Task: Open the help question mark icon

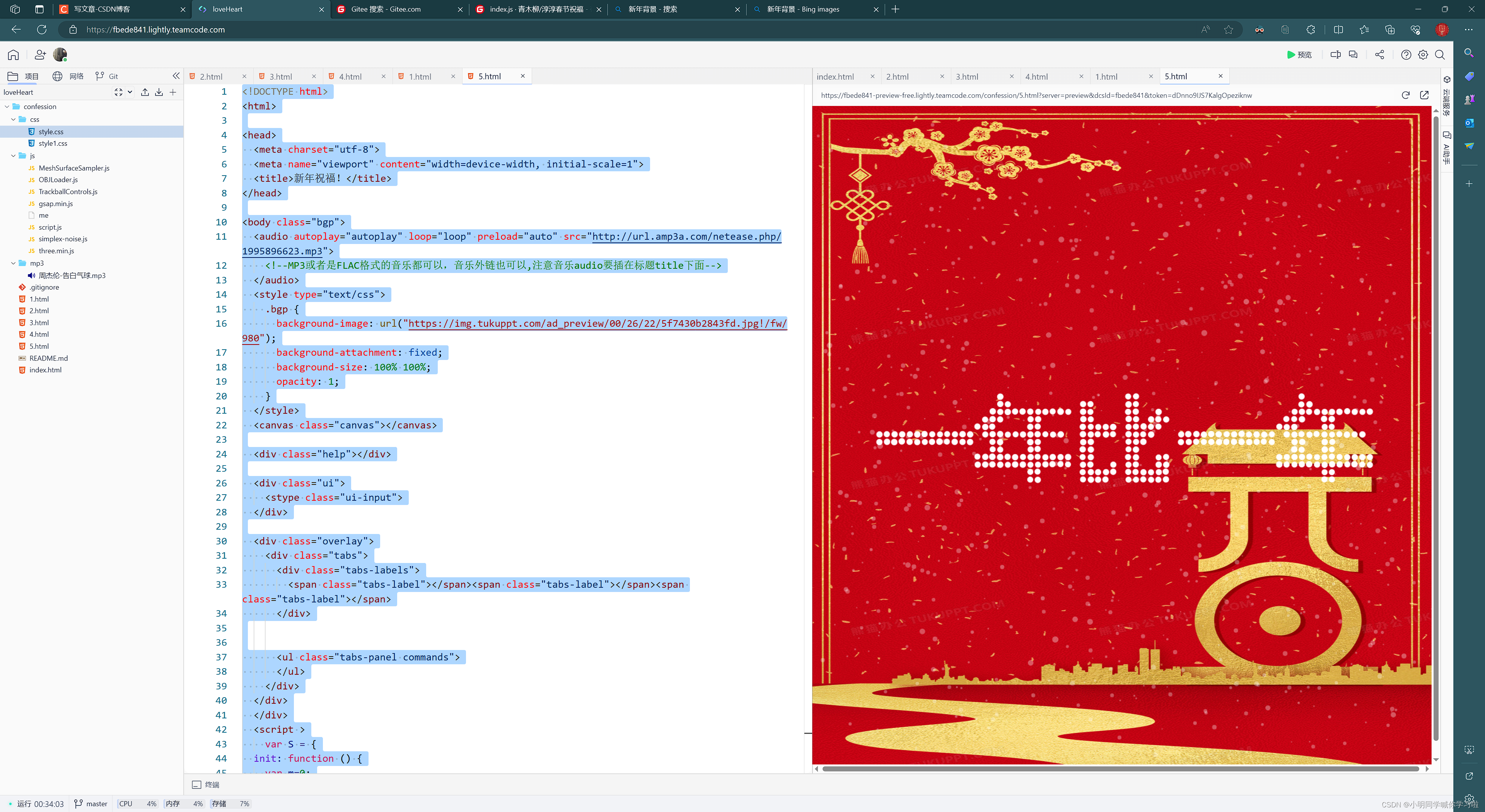Action: click(x=1406, y=55)
